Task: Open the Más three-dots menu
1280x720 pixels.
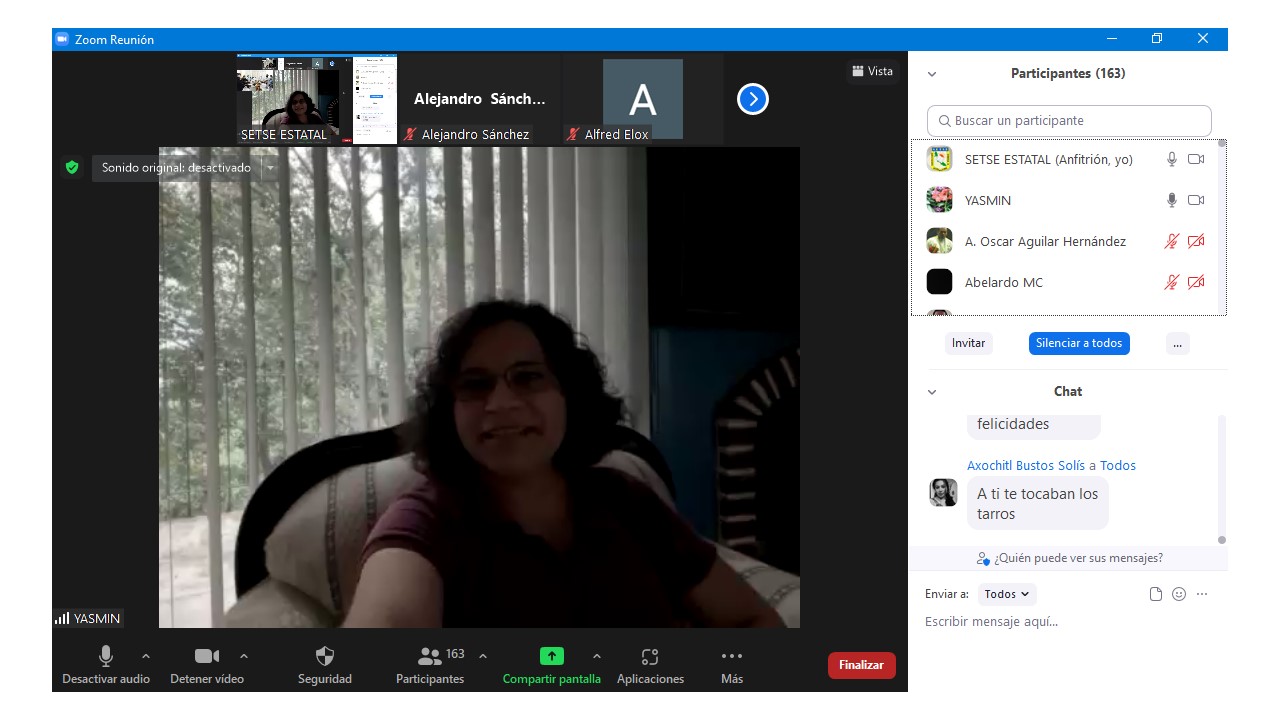Action: (x=732, y=656)
